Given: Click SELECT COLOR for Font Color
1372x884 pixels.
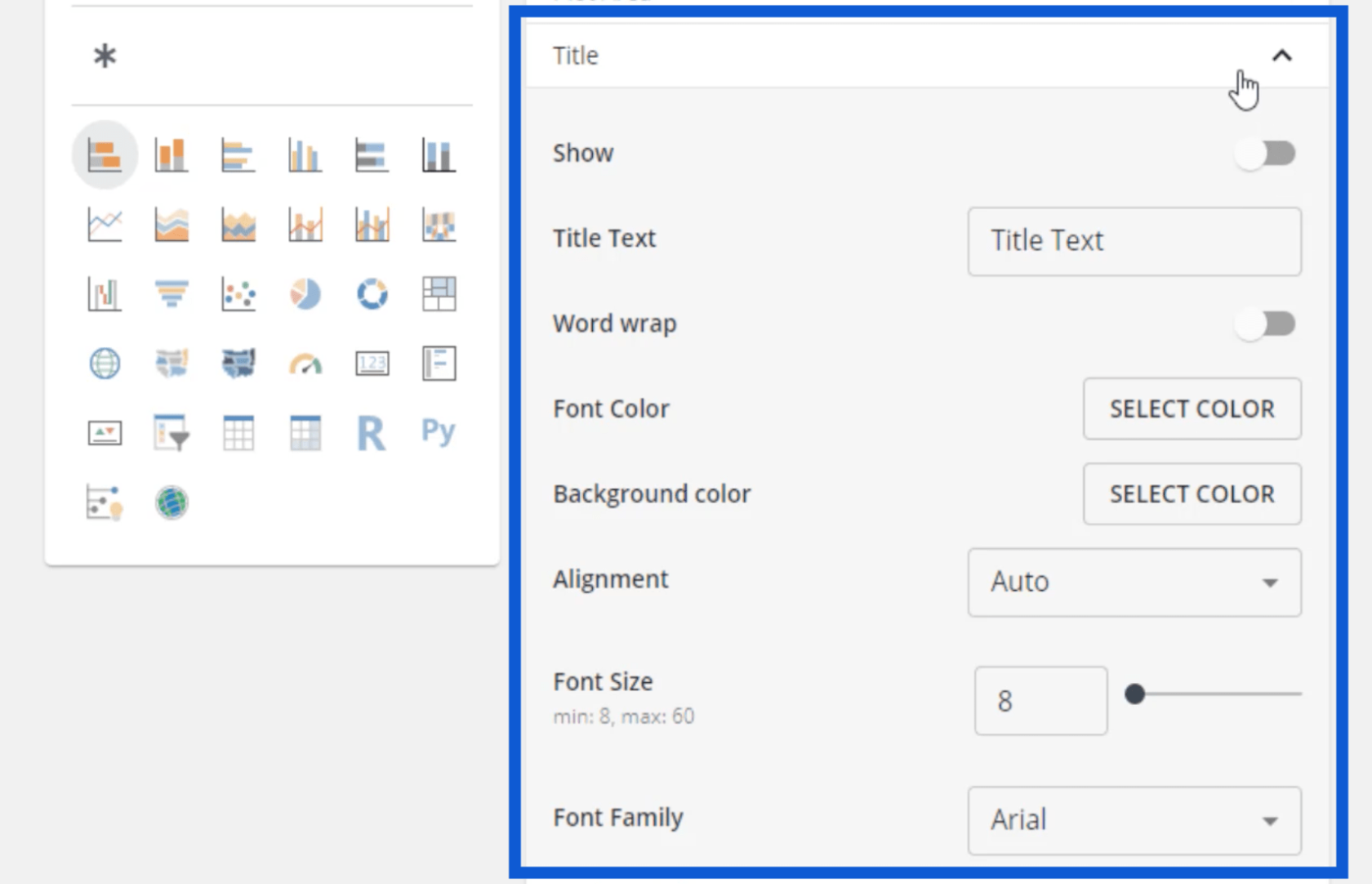Looking at the screenshot, I should 1192,409.
